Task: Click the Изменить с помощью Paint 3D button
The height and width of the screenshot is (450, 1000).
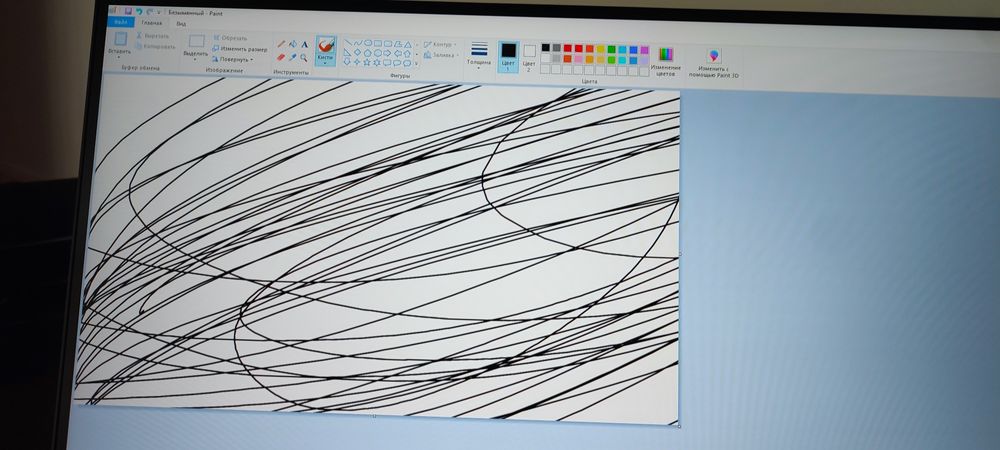Action: coord(714,64)
